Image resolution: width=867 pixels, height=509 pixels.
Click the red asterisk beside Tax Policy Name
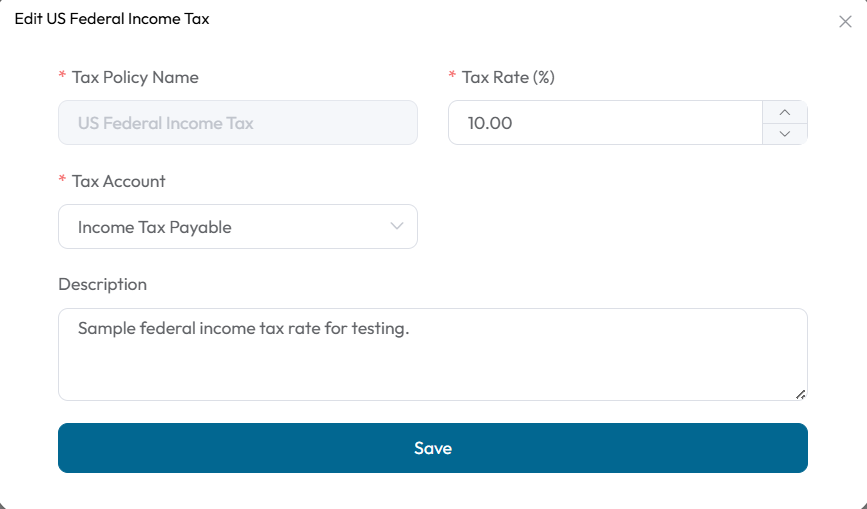62,75
